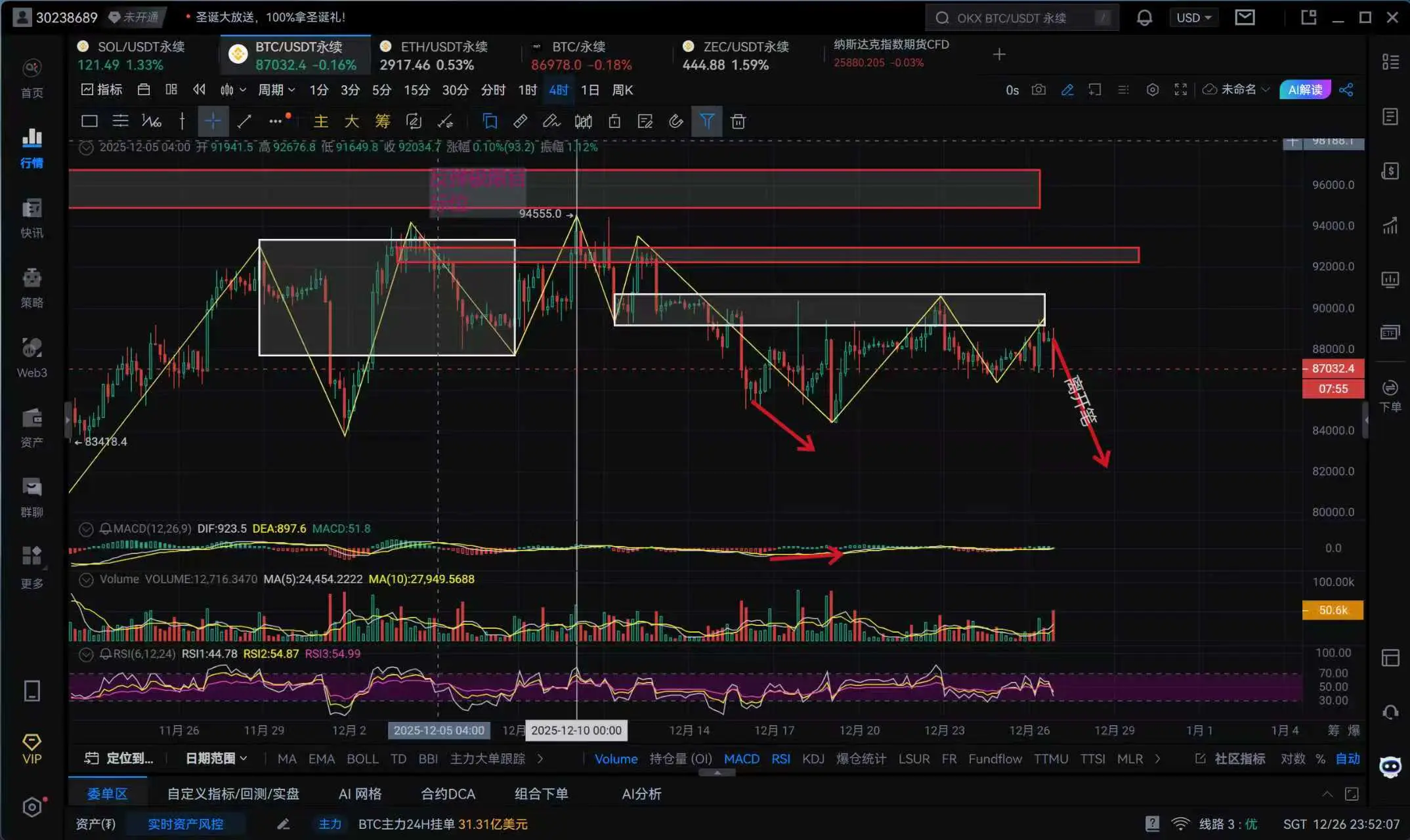The image size is (1410, 840).
Task: Toggle MACD indicator visibility circle
Action: (86, 529)
